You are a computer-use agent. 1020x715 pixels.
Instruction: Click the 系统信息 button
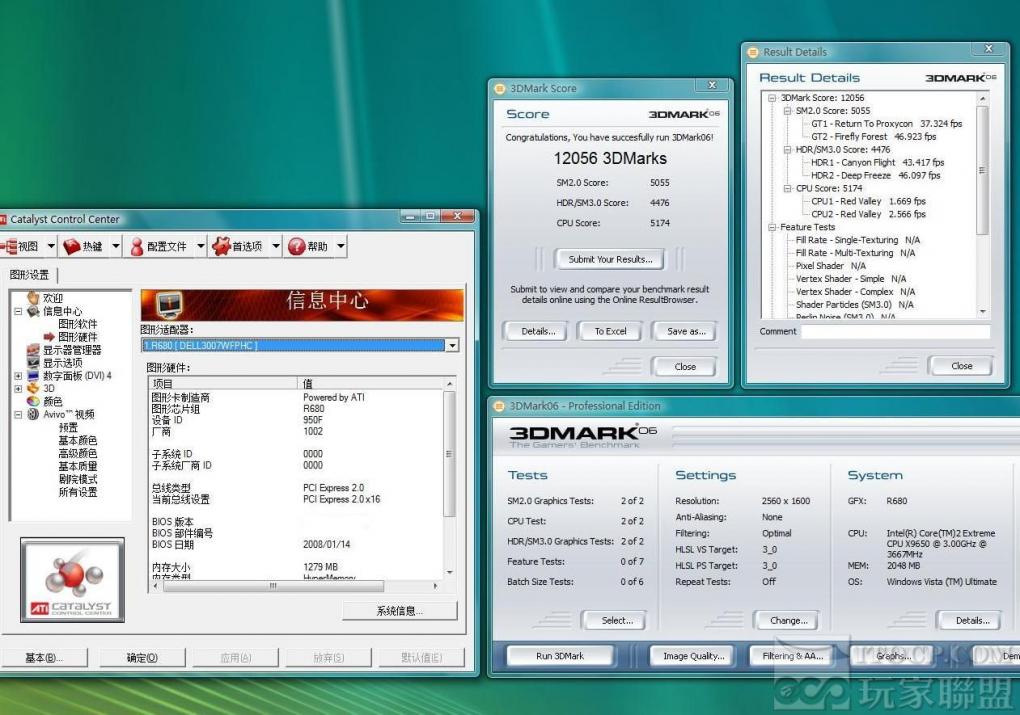click(399, 611)
